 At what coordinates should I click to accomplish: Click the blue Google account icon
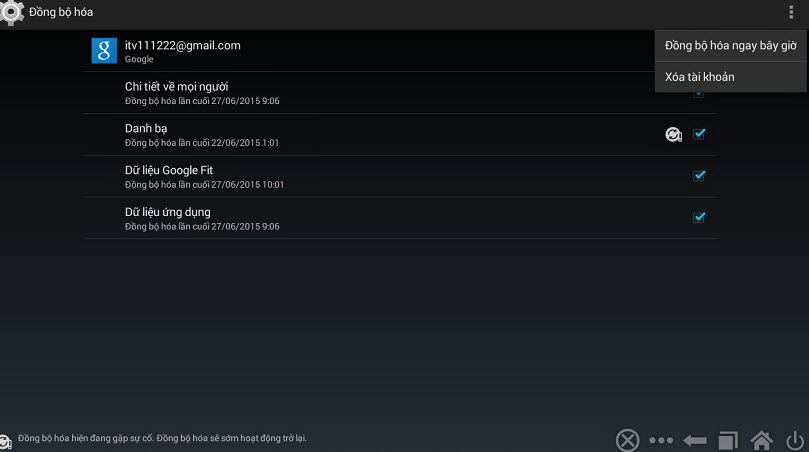coord(104,51)
